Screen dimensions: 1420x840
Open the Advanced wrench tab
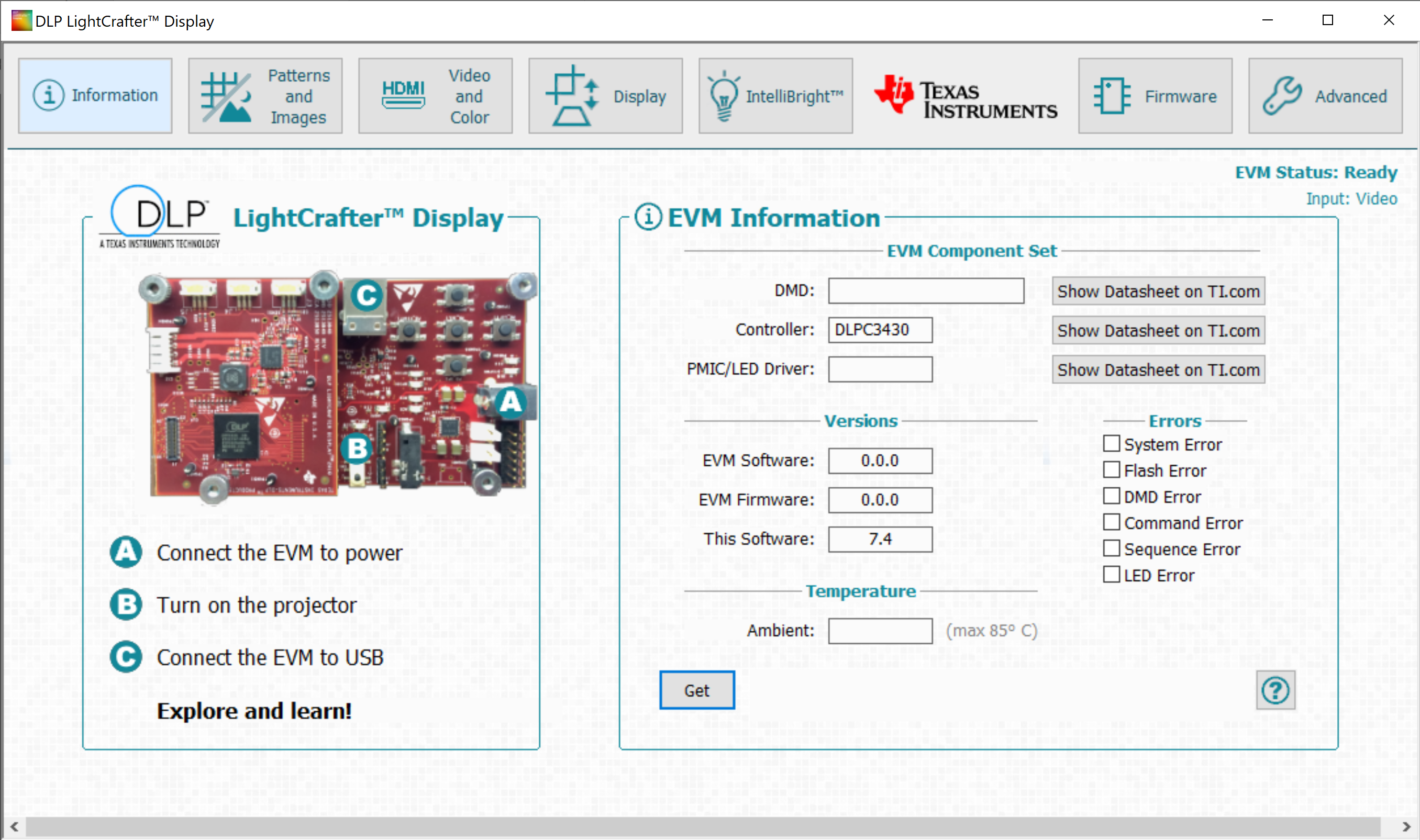(x=1325, y=96)
